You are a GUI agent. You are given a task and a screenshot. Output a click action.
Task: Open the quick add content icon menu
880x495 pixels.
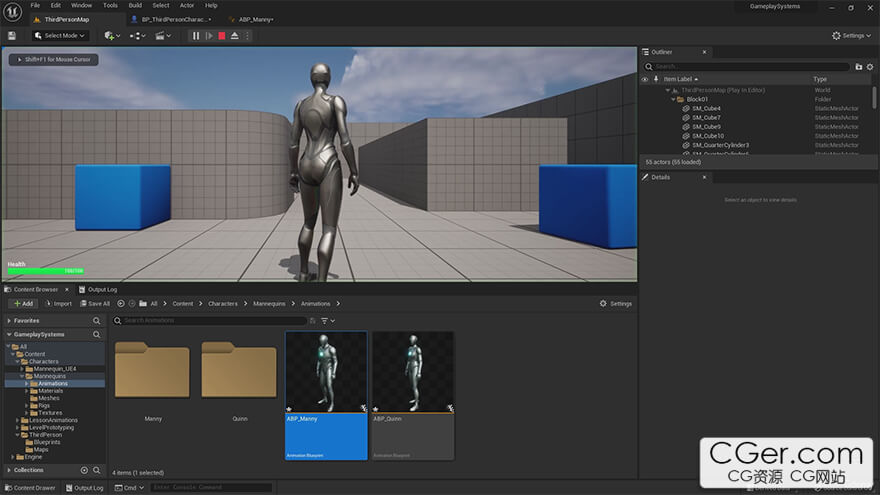click(x=111, y=36)
